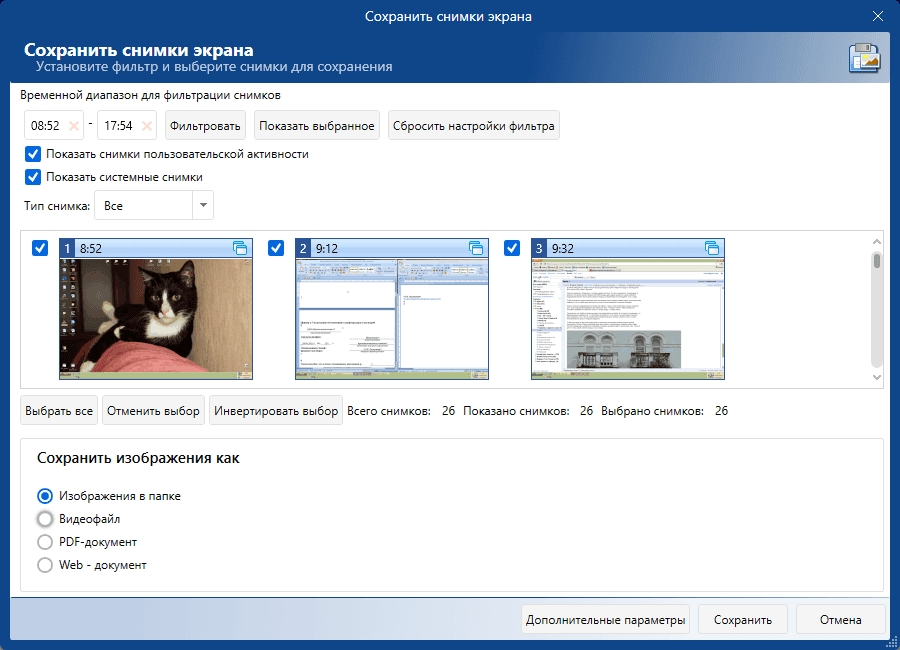Close the dialog with the title bar X
The width and height of the screenshot is (900, 650).
878,16
